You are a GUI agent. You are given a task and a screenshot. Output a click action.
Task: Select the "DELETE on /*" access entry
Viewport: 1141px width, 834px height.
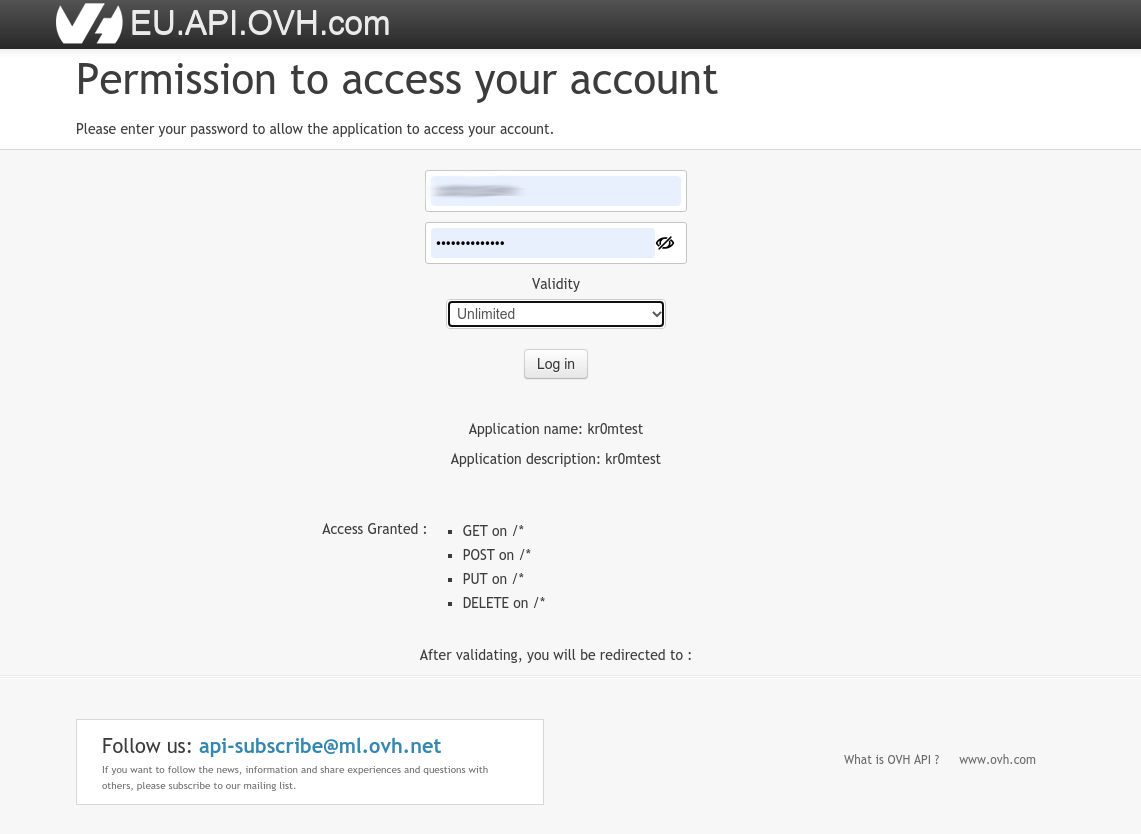(504, 603)
